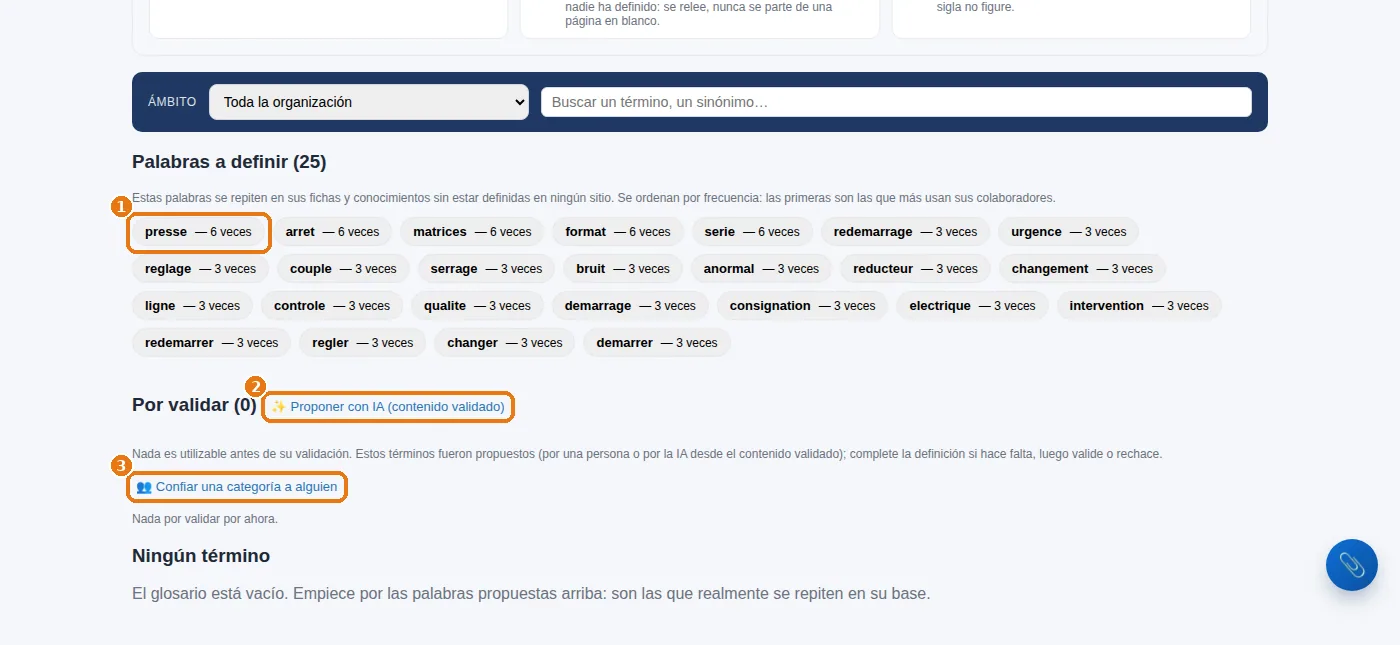This screenshot has width=1400, height=645.
Task: Click the 'consignation' word chip
Action: [x=803, y=306]
